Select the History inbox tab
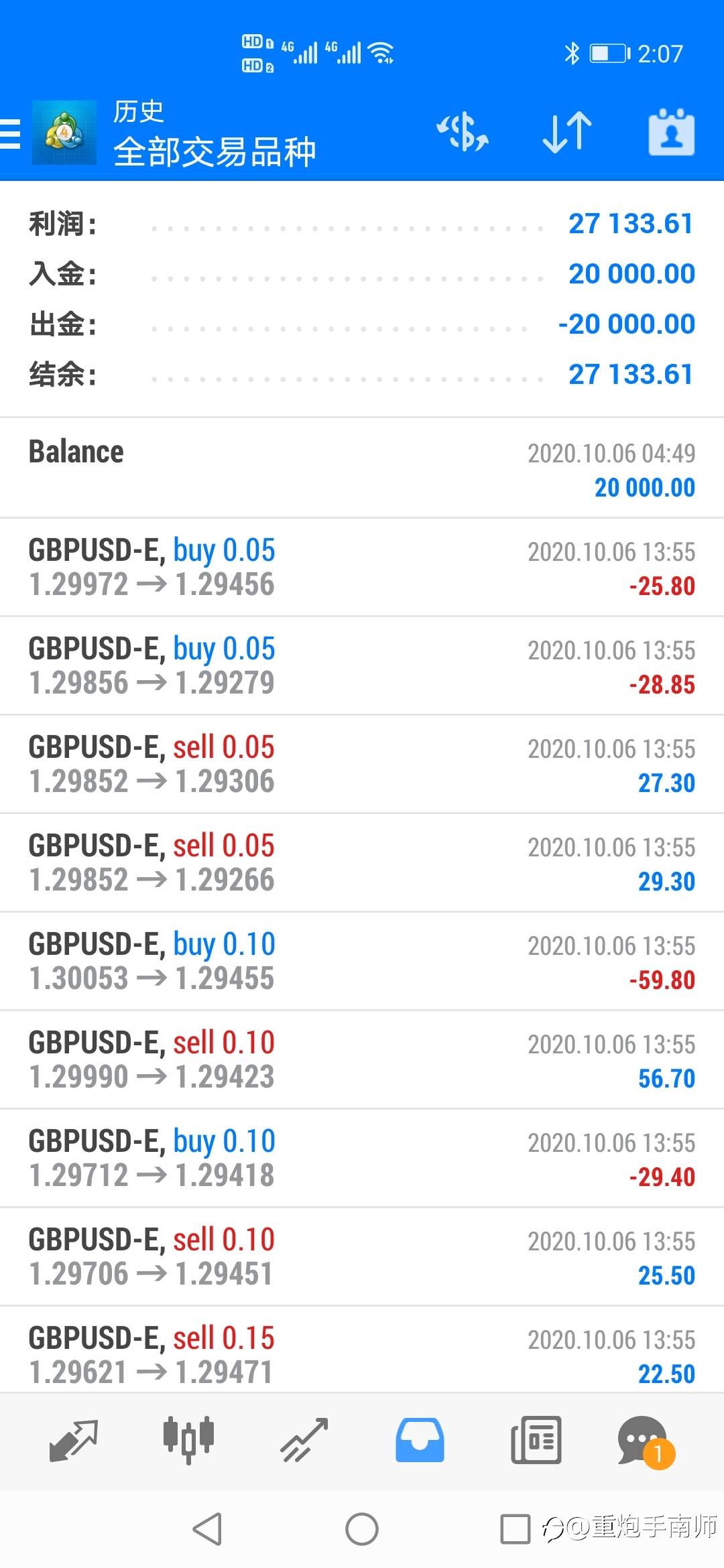The width and height of the screenshot is (724, 1568). click(x=420, y=1441)
